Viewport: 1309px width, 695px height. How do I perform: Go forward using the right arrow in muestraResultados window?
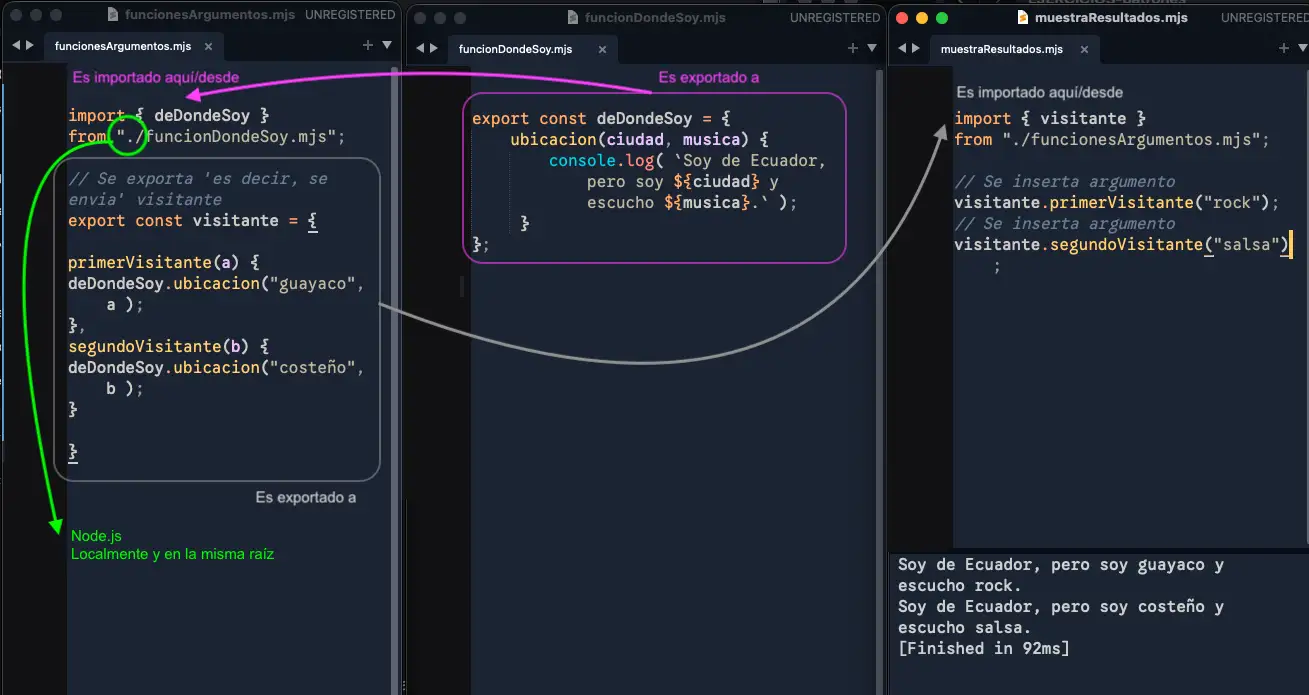click(917, 48)
